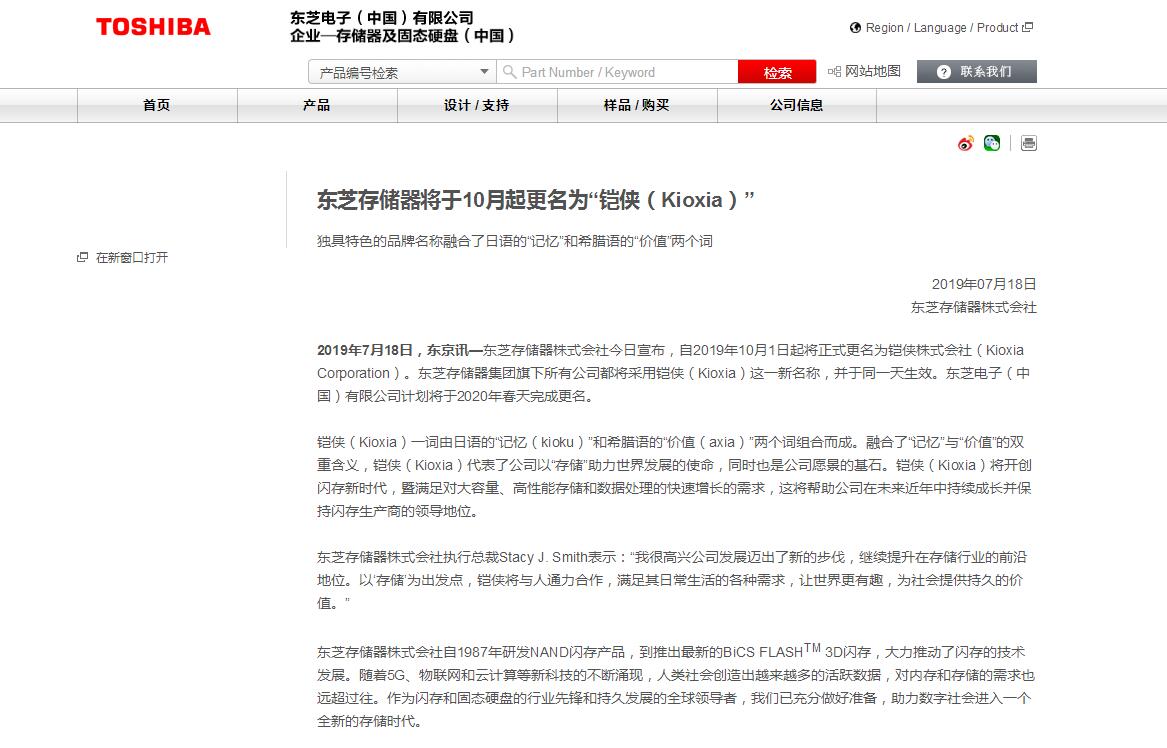Screen dimensions: 1167x748
Task: Click the date 2019年07月18日
Action: click(984, 284)
